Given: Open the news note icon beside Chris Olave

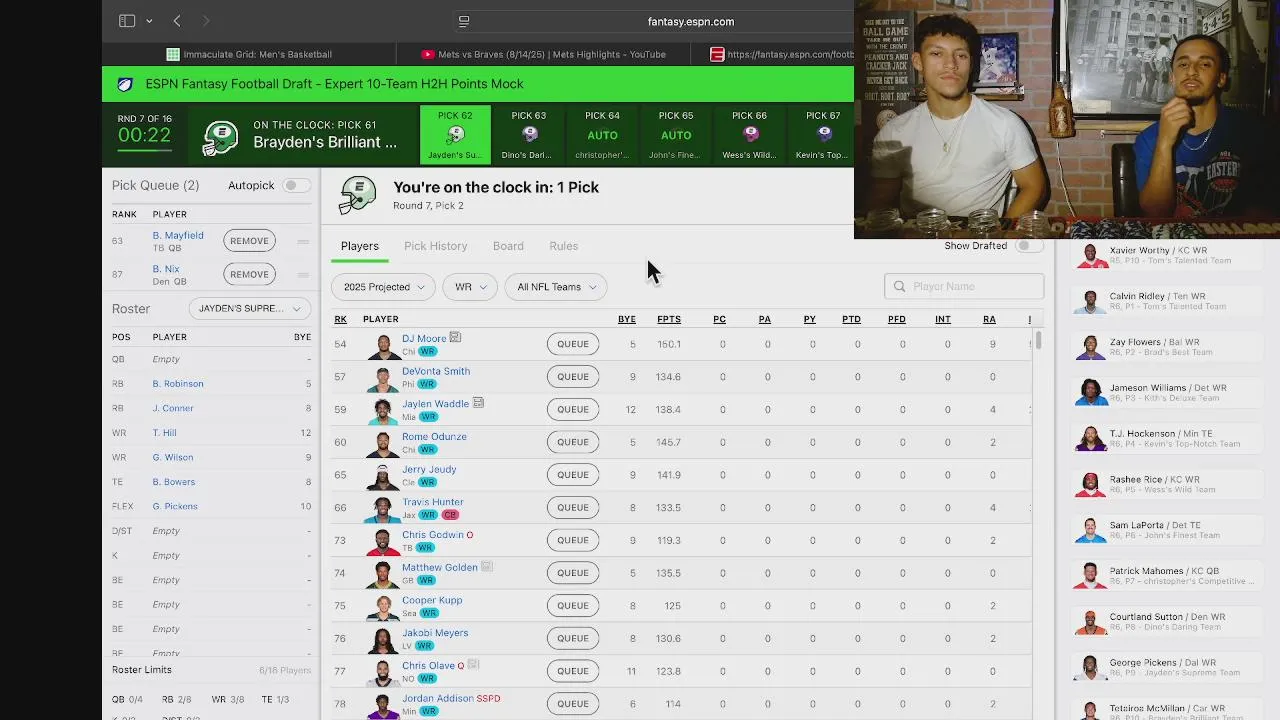Looking at the screenshot, I should [473, 665].
